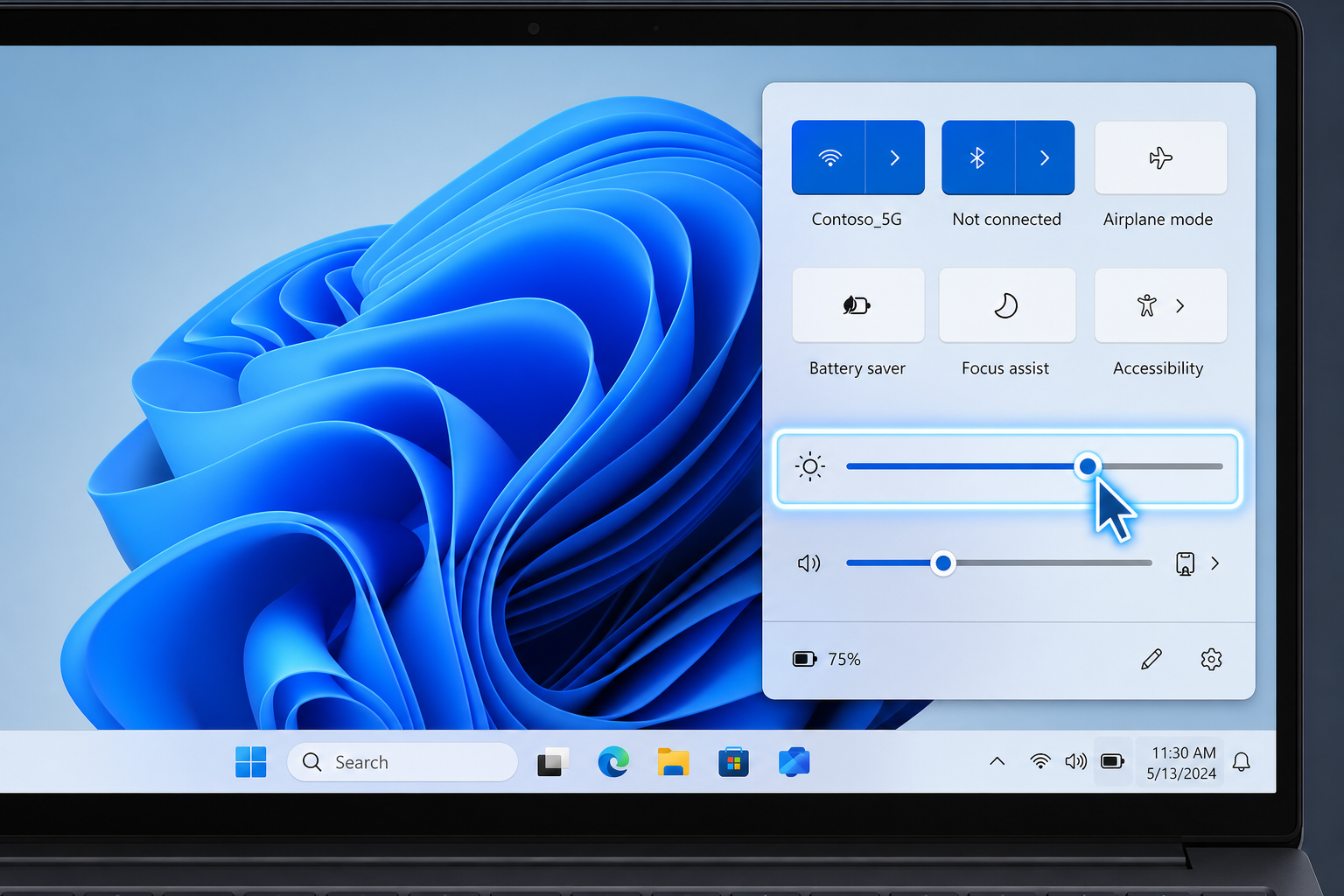Click the search magnifier icon in taskbar
Viewport: 1344px width, 896px height.
[x=312, y=762]
